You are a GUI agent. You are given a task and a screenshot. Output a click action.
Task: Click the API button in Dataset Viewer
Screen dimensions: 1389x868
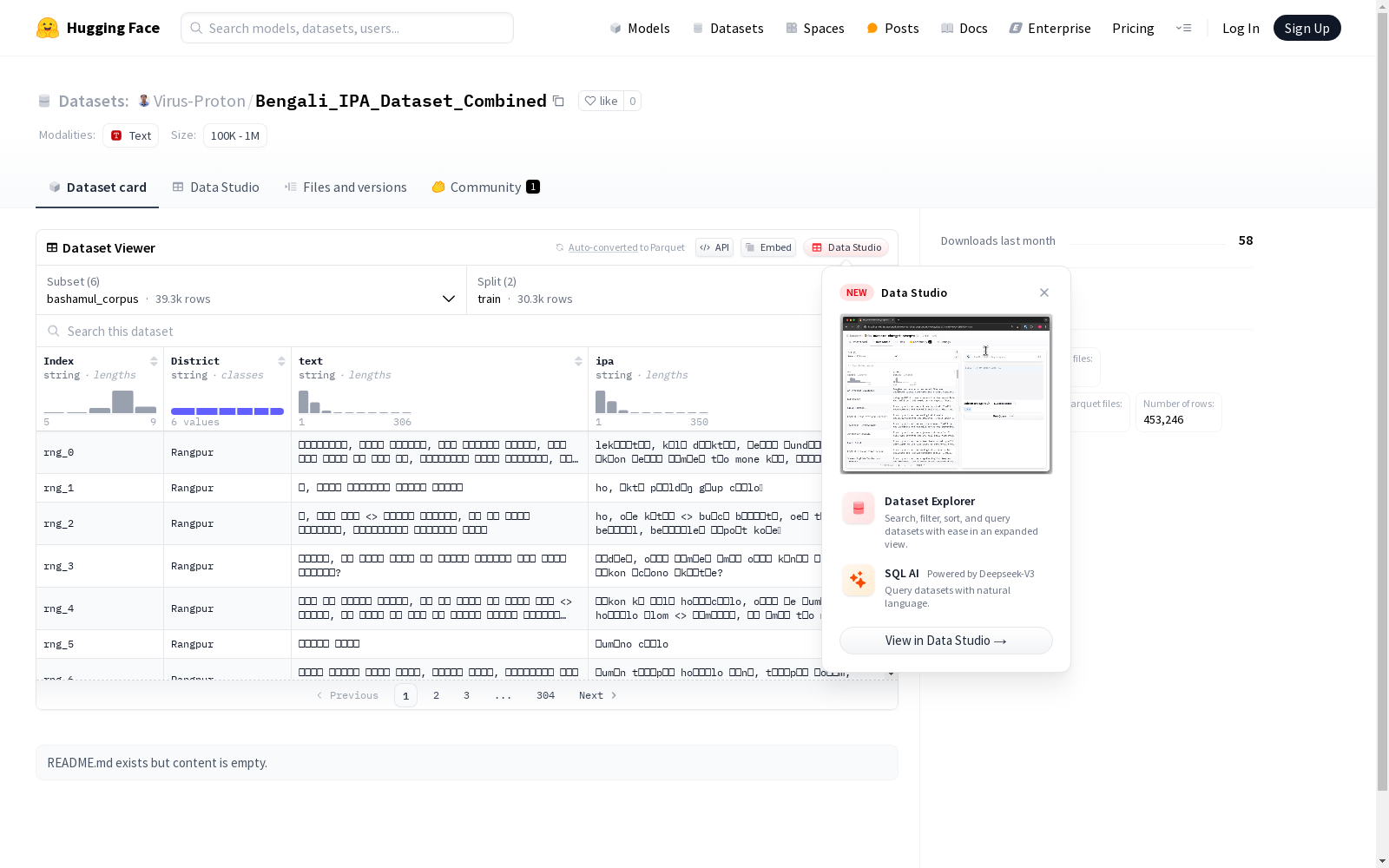[714, 247]
